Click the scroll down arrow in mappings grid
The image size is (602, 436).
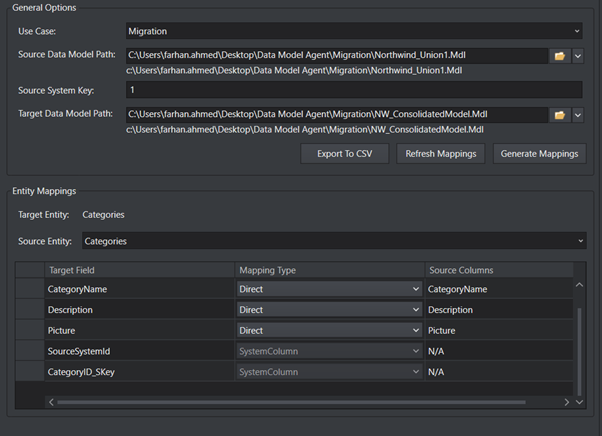[580, 402]
